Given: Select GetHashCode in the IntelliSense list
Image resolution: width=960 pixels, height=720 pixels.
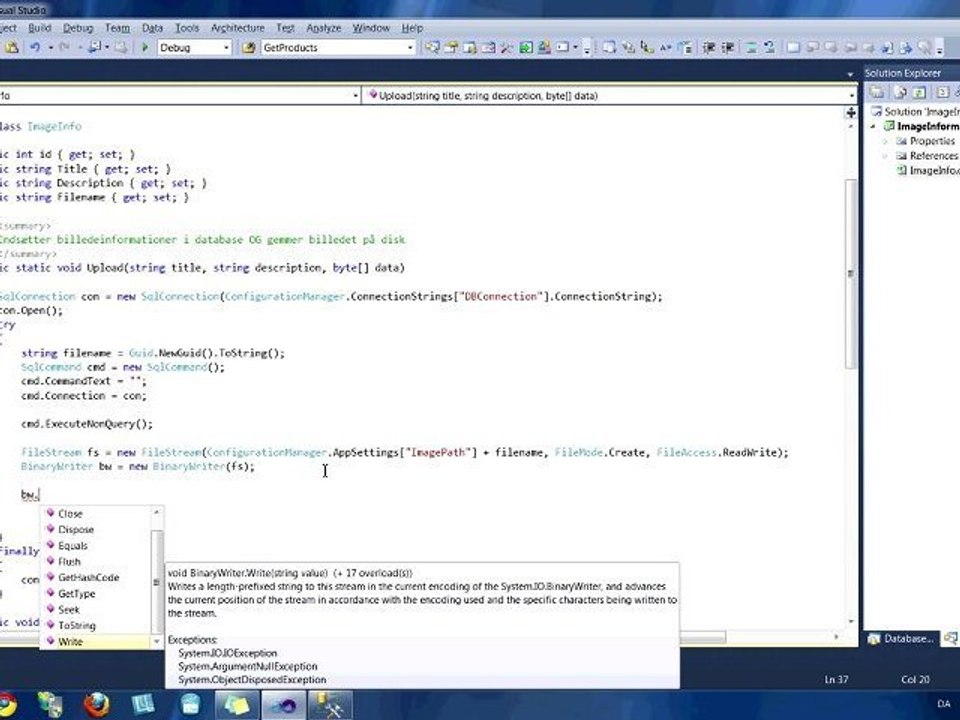Looking at the screenshot, I should (96, 577).
